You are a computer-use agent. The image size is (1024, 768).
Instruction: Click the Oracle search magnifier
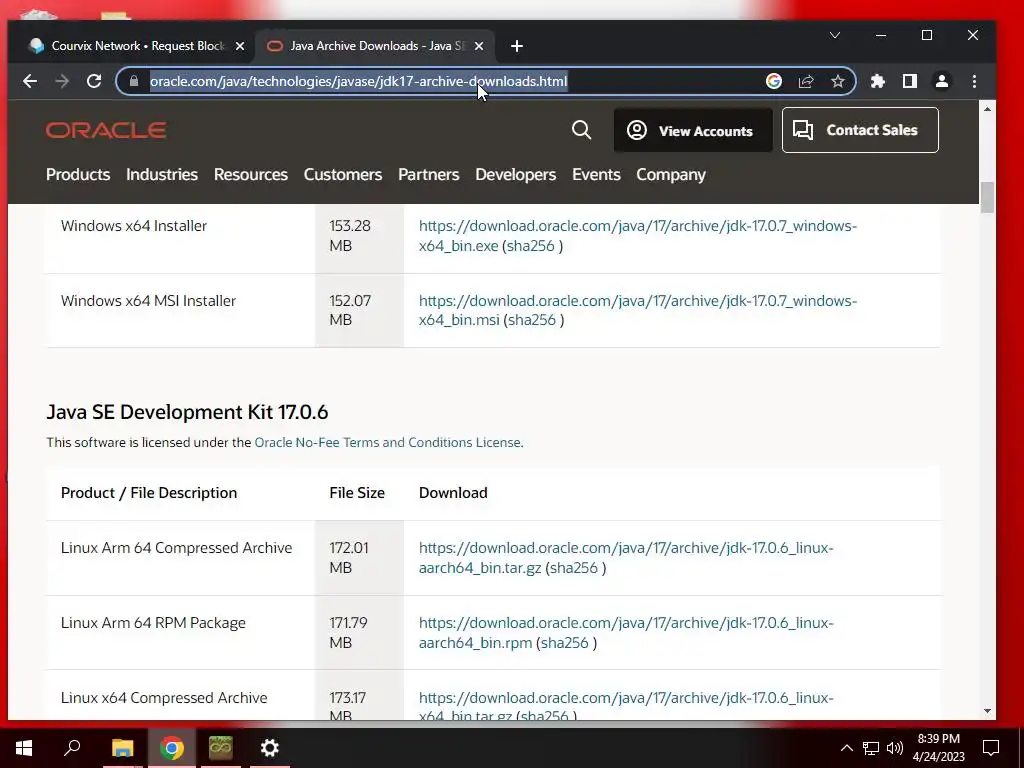tap(581, 130)
